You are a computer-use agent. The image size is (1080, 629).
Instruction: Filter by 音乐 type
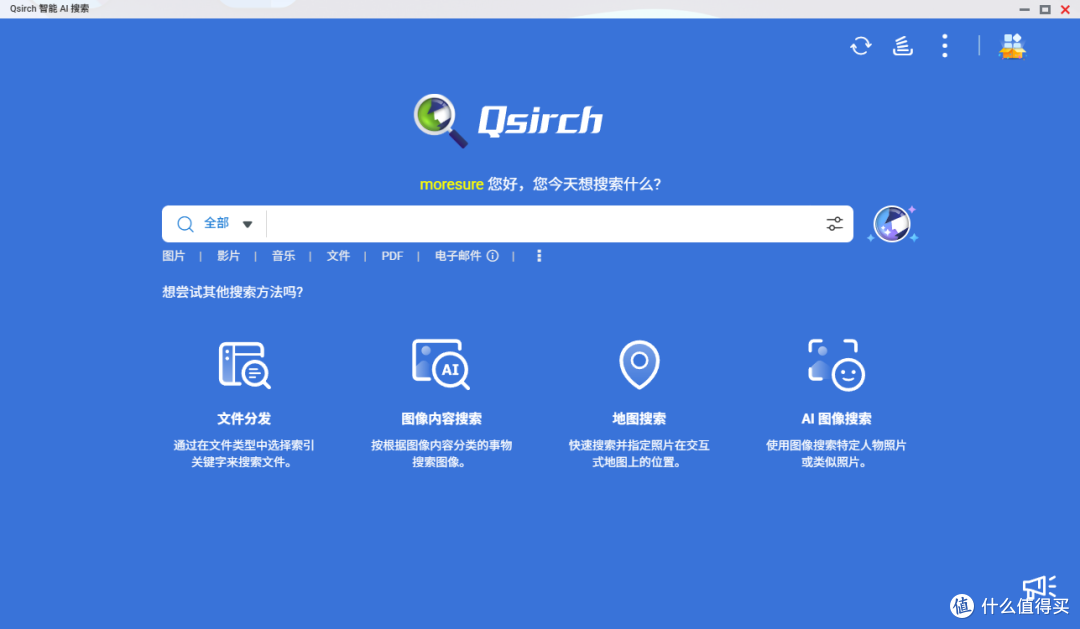(x=283, y=256)
